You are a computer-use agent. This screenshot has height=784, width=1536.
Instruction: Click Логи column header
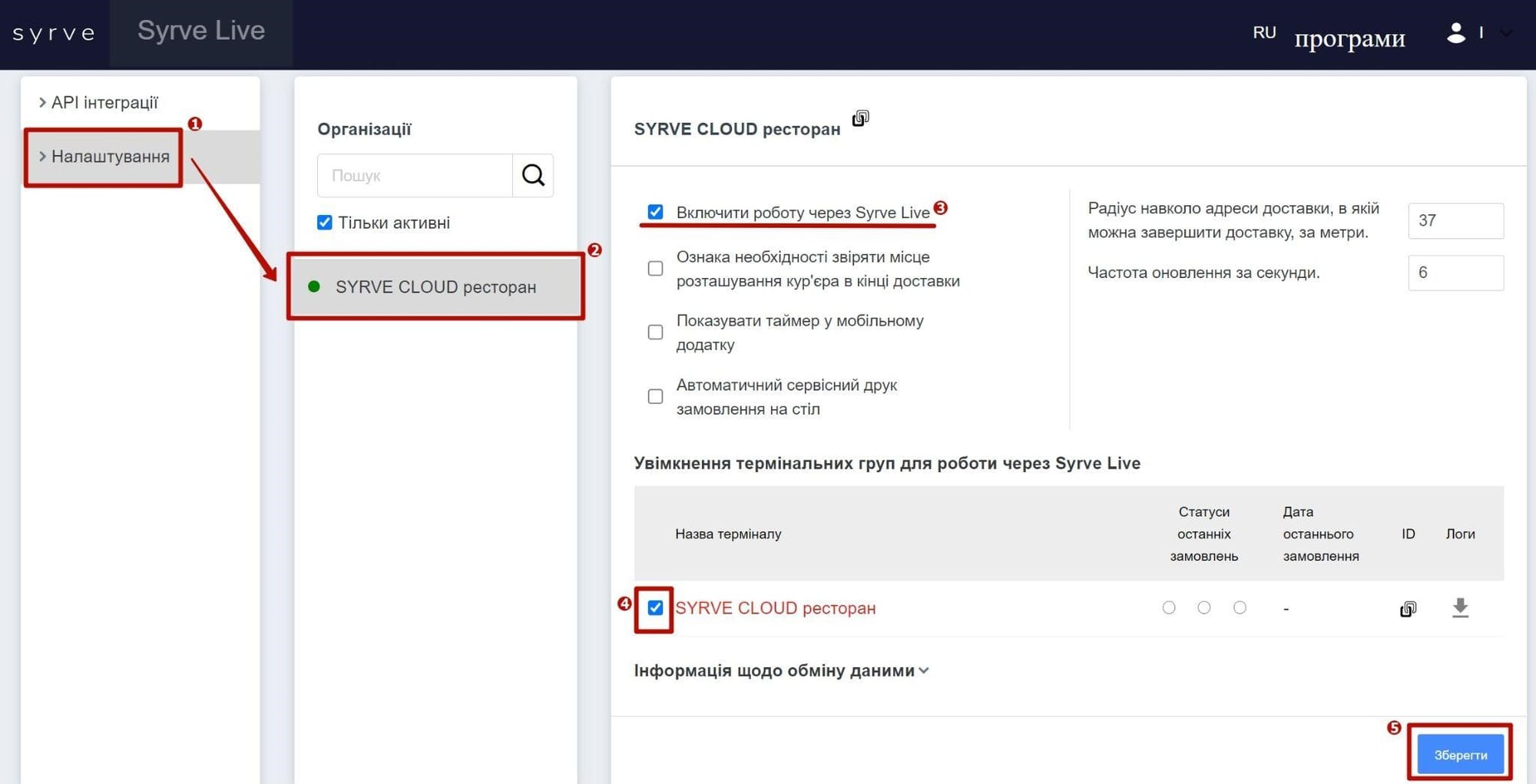[x=1460, y=534]
